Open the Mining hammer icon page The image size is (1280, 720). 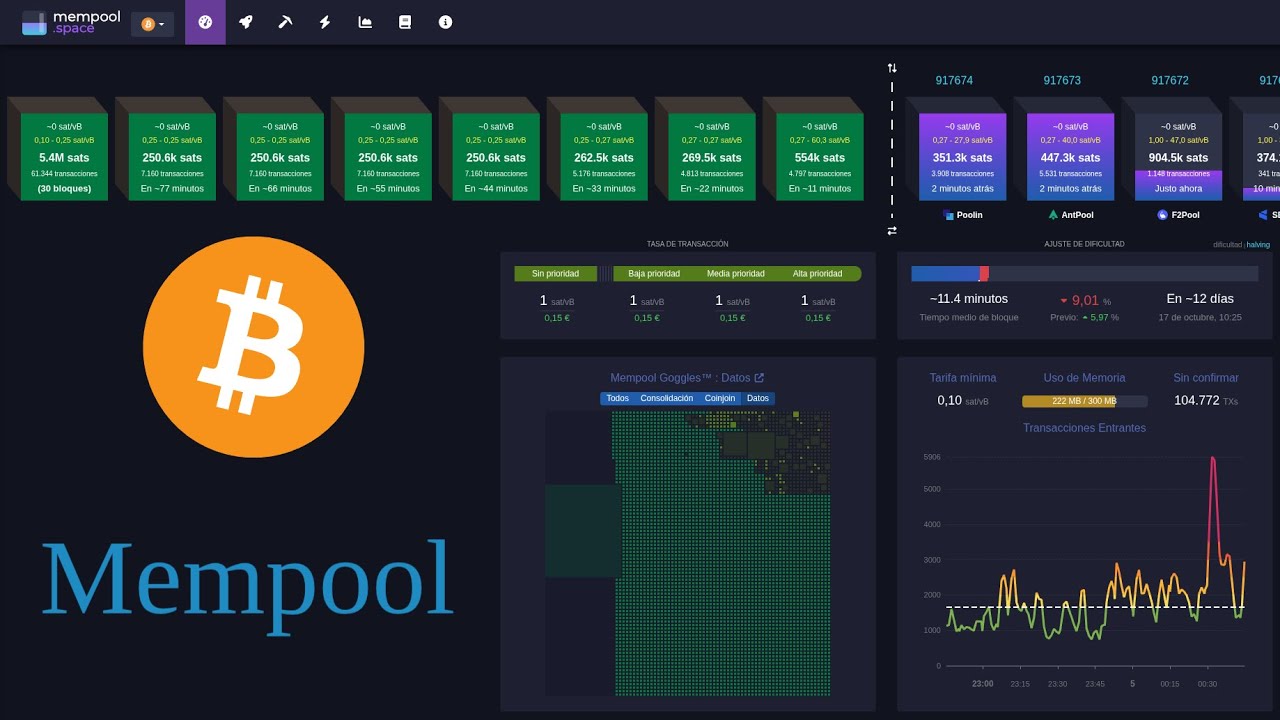(x=285, y=22)
